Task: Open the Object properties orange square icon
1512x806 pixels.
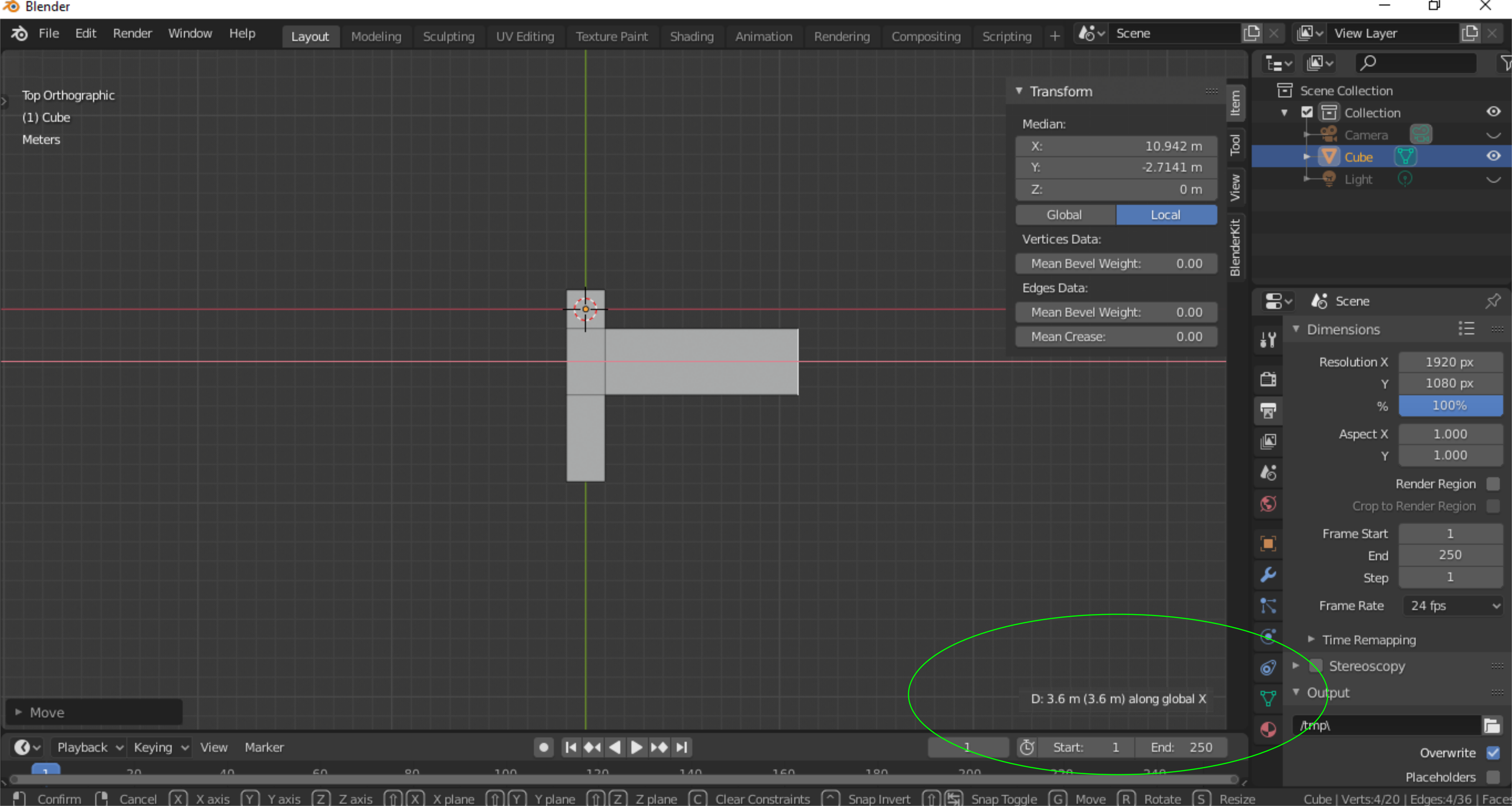Action: pos(1268,544)
